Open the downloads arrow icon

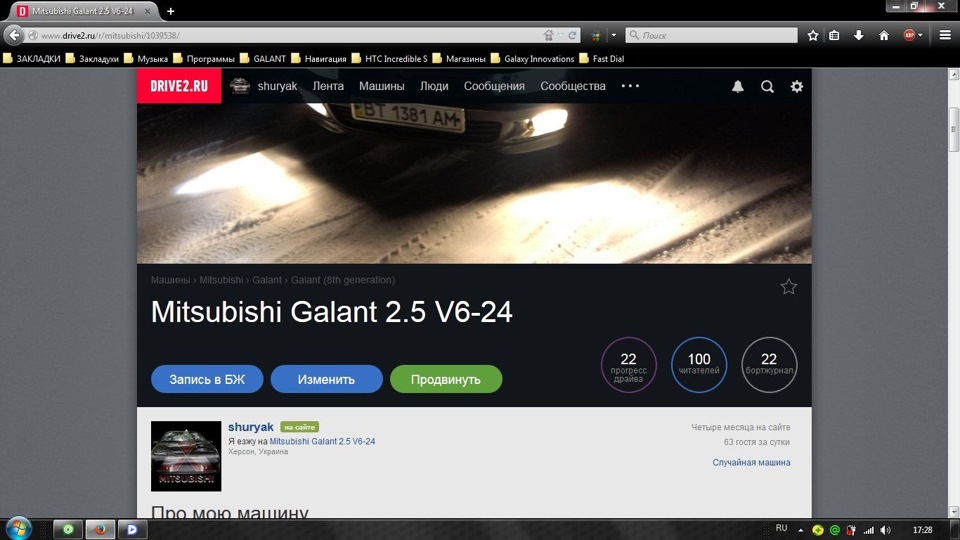click(x=859, y=36)
